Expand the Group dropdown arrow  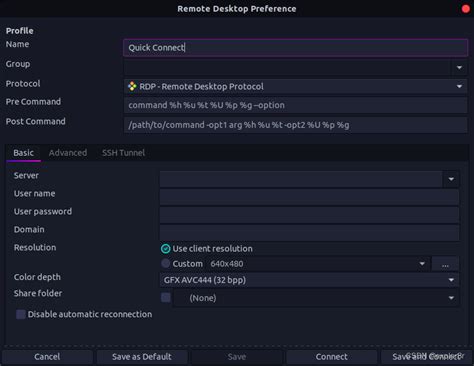(x=459, y=68)
